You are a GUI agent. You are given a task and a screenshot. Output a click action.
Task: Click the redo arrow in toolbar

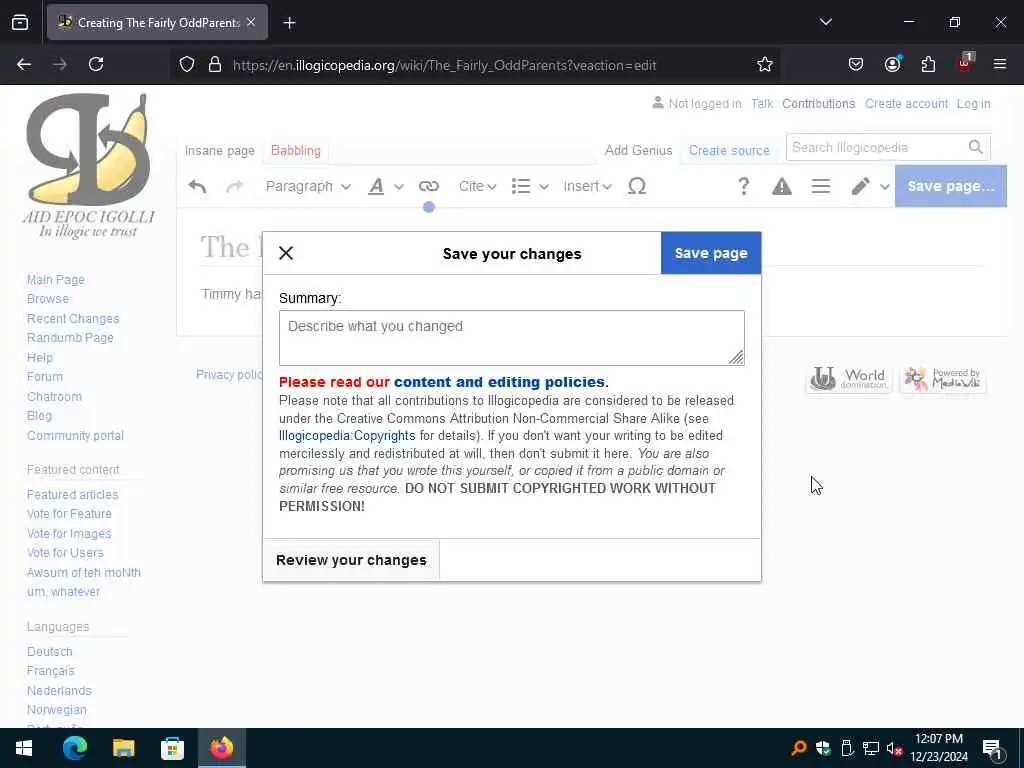(234, 187)
